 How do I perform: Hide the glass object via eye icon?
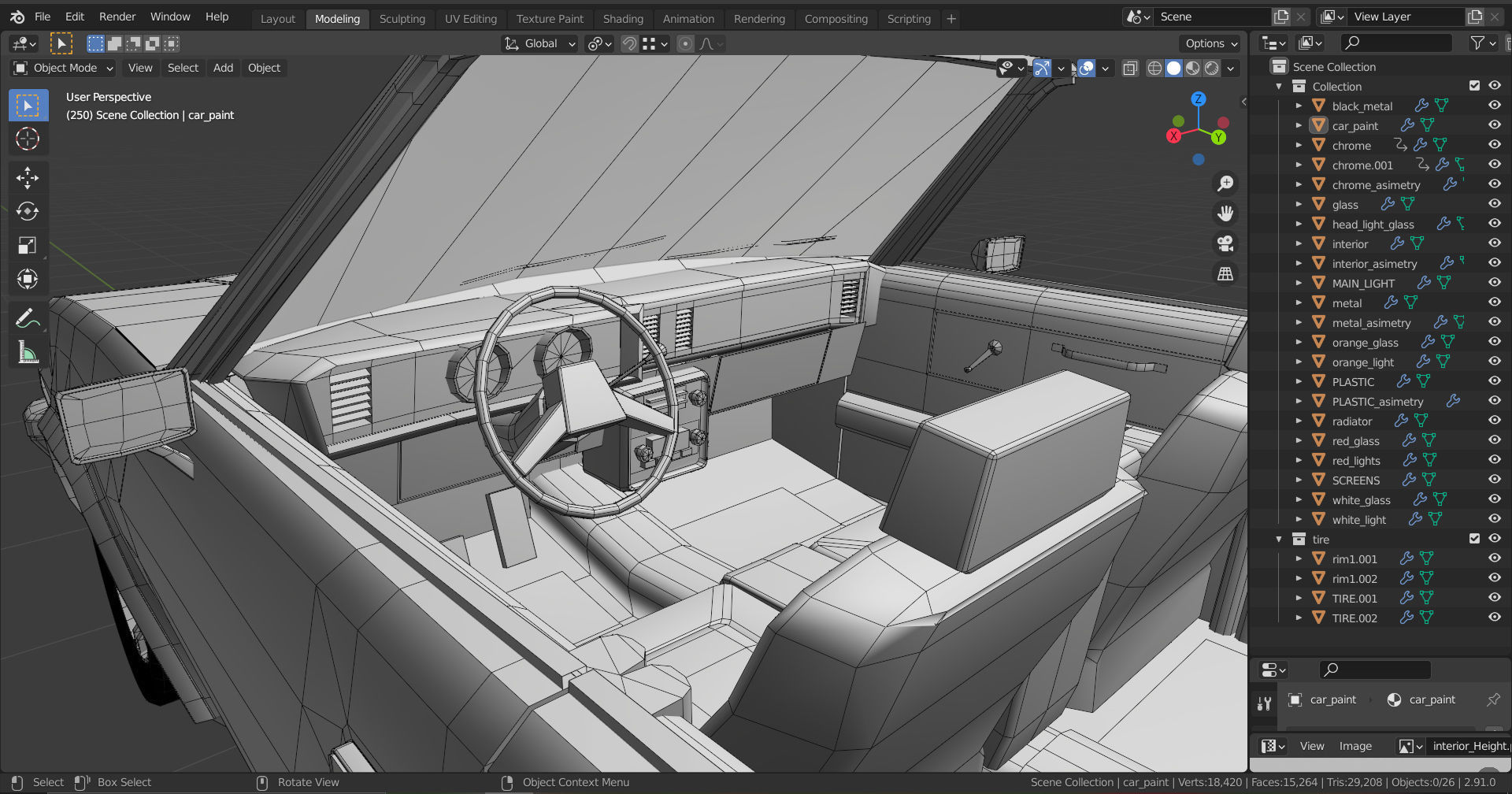click(1494, 204)
